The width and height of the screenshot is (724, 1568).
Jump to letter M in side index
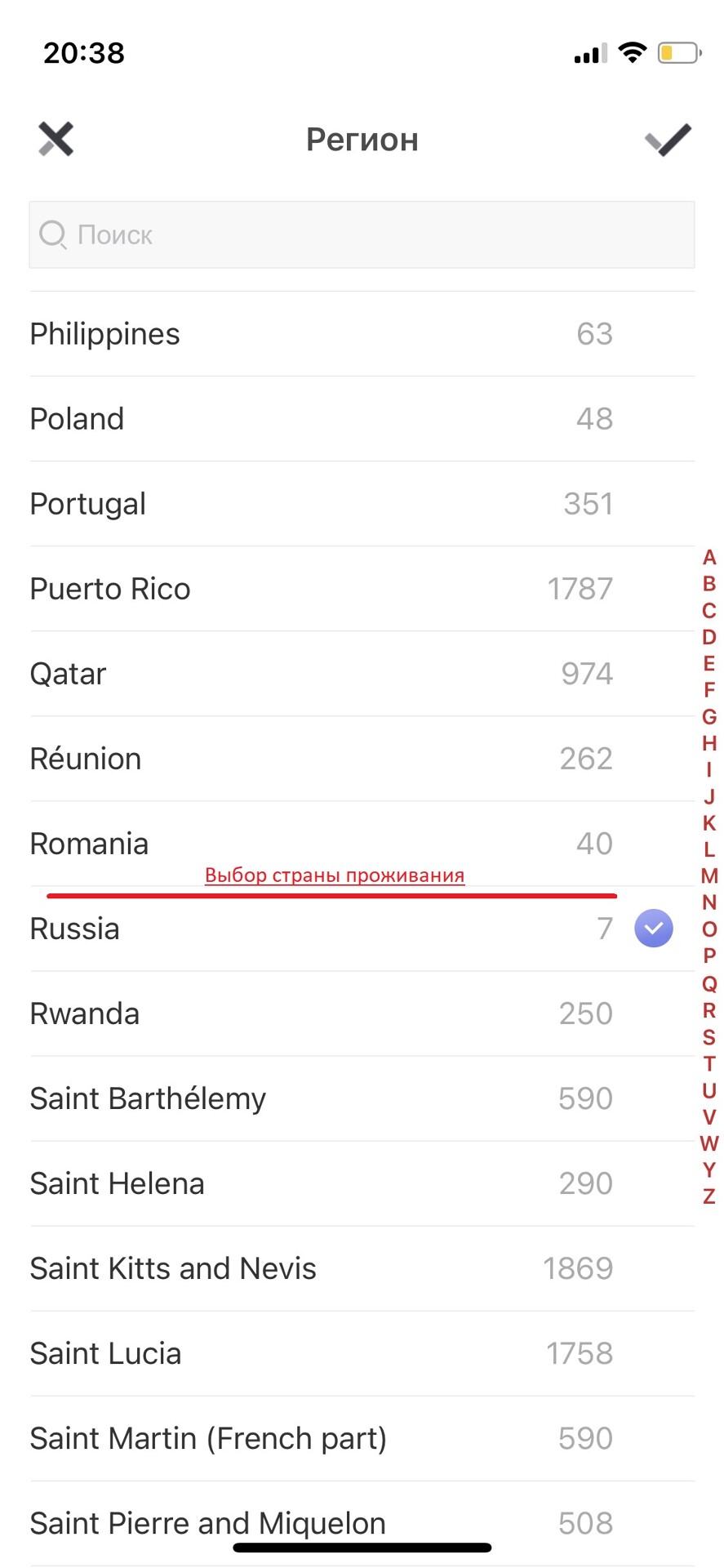[708, 876]
